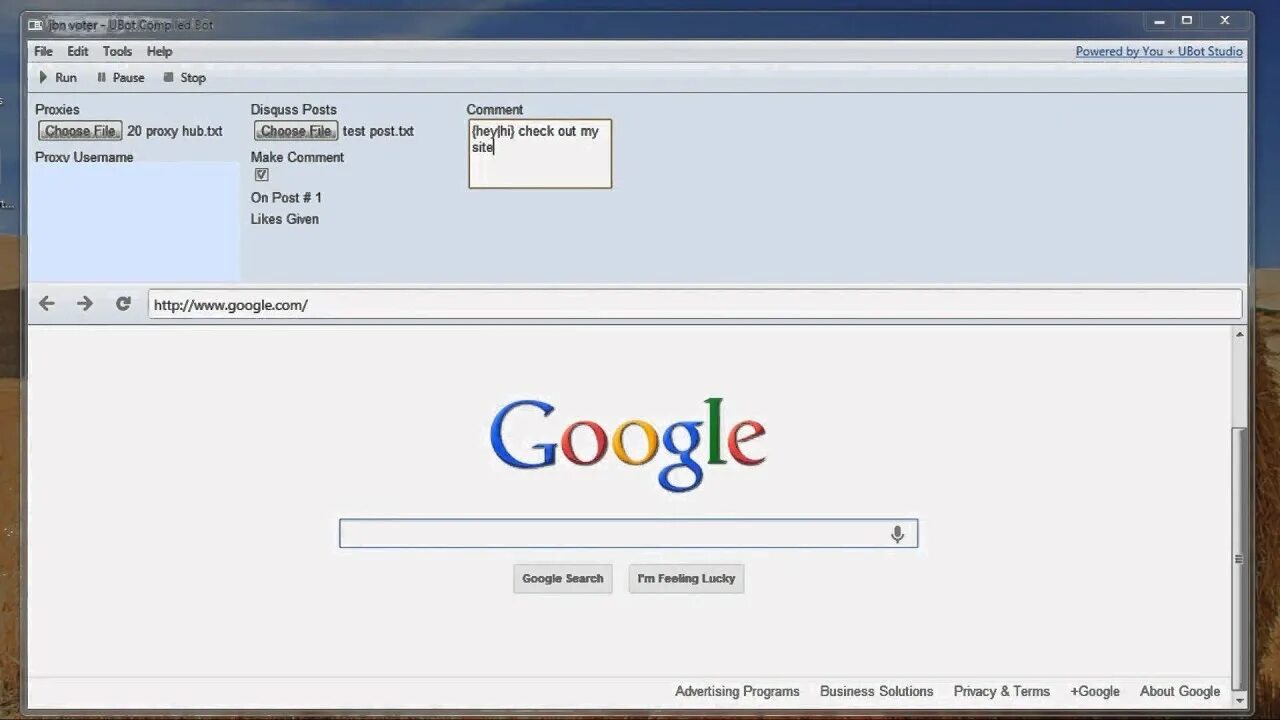The height and width of the screenshot is (720, 1280).
Task: Click the microphone voice search icon
Action: point(897,534)
